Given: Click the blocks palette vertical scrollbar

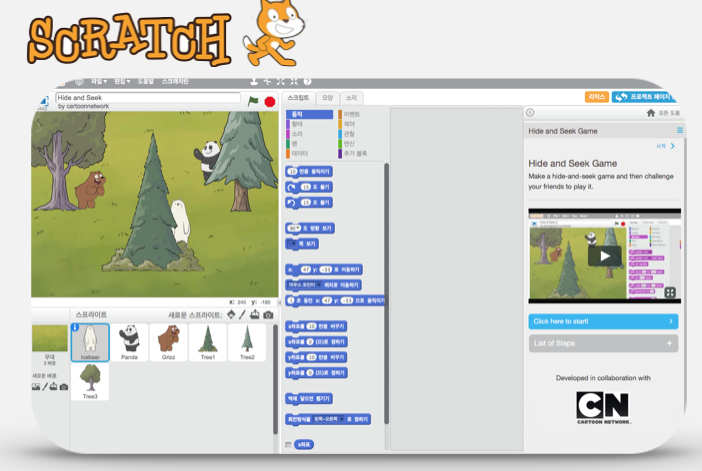Looking at the screenshot, I should pos(386,294).
